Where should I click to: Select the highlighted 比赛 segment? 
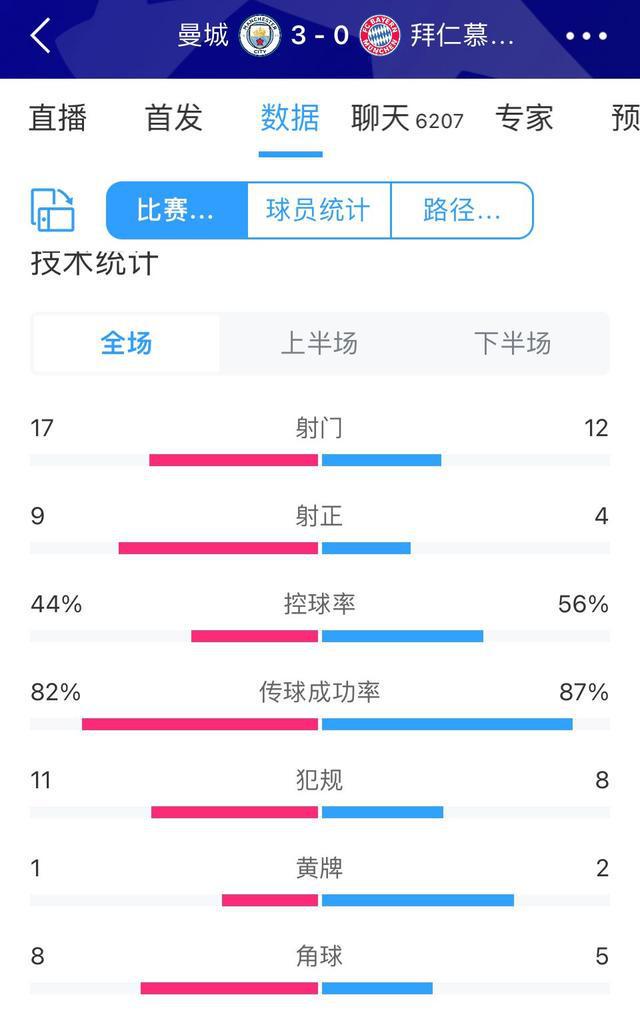click(175, 210)
